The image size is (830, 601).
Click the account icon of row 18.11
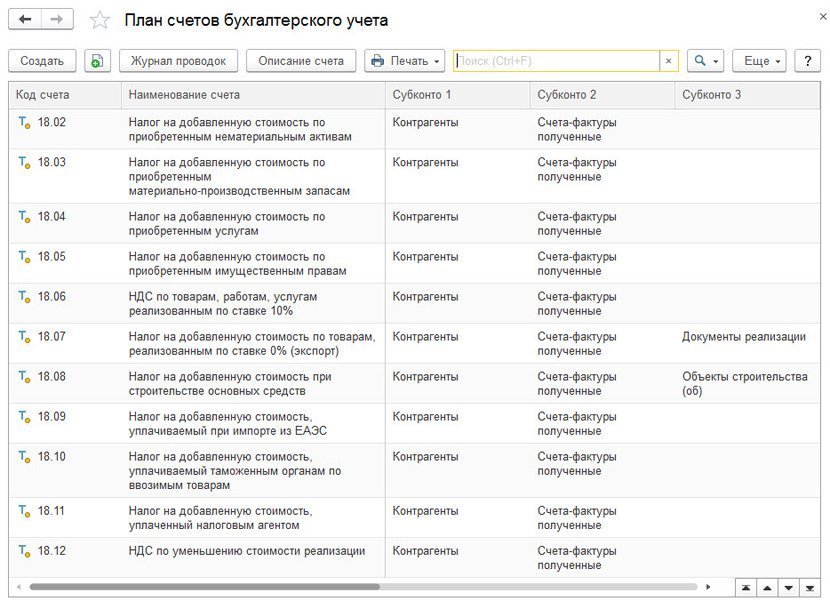point(24,512)
